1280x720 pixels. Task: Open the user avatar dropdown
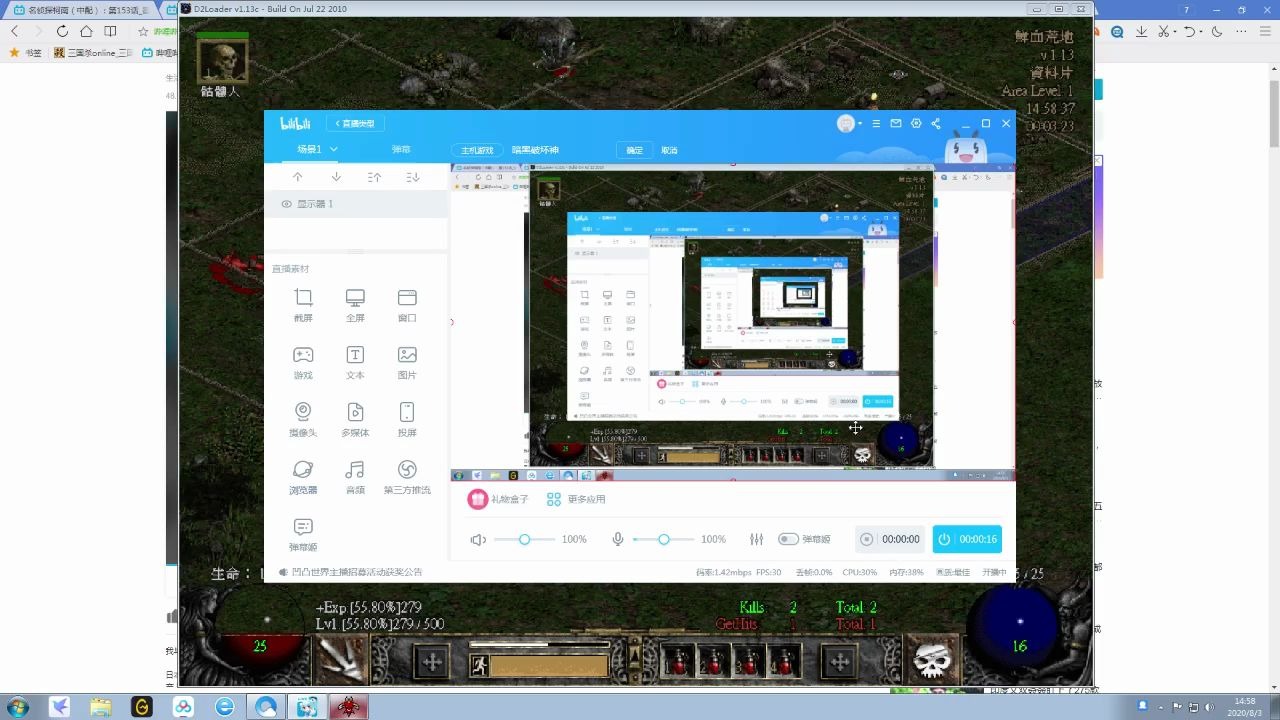[850, 123]
